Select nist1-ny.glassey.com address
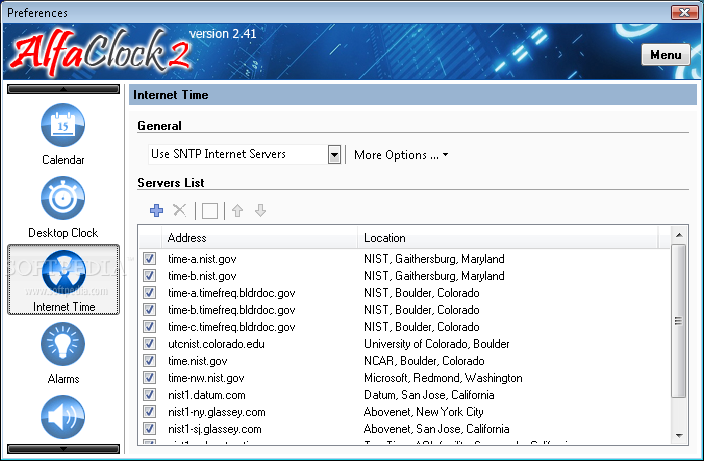 click(217, 412)
